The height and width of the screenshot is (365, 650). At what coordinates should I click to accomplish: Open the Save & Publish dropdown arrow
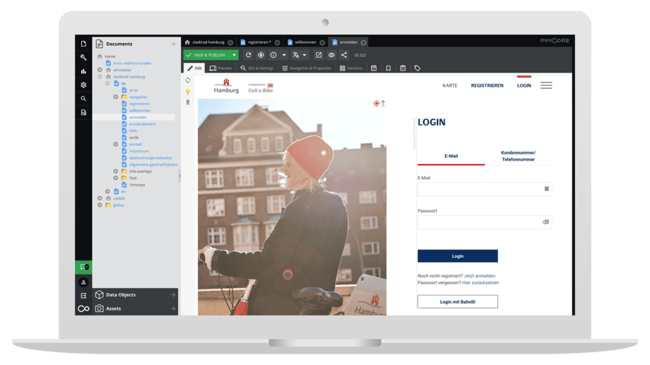[x=234, y=55]
